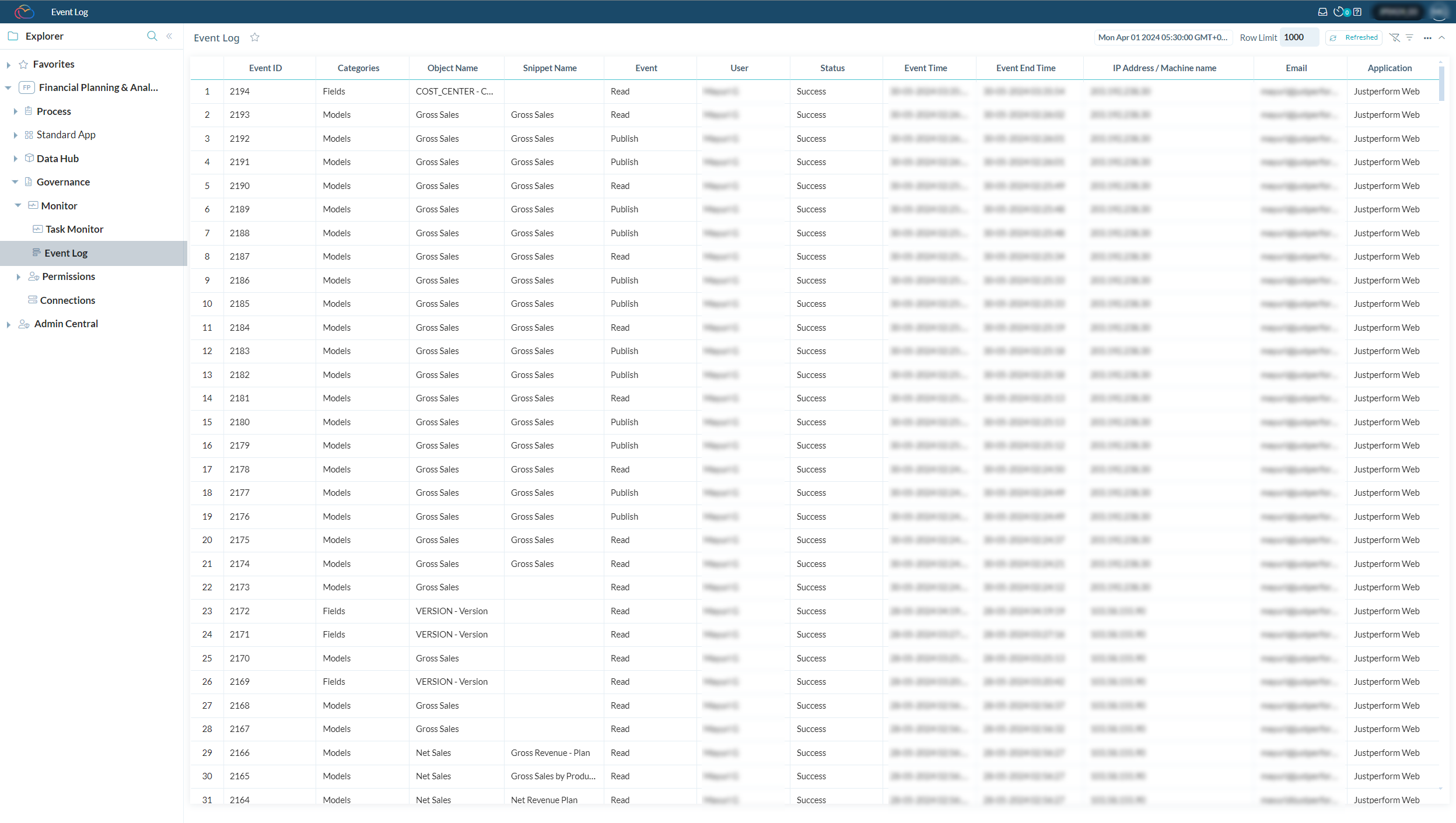The height and width of the screenshot is (823, 1456).
Task: Select Connections in the sidebar
Action: (67, 300)
